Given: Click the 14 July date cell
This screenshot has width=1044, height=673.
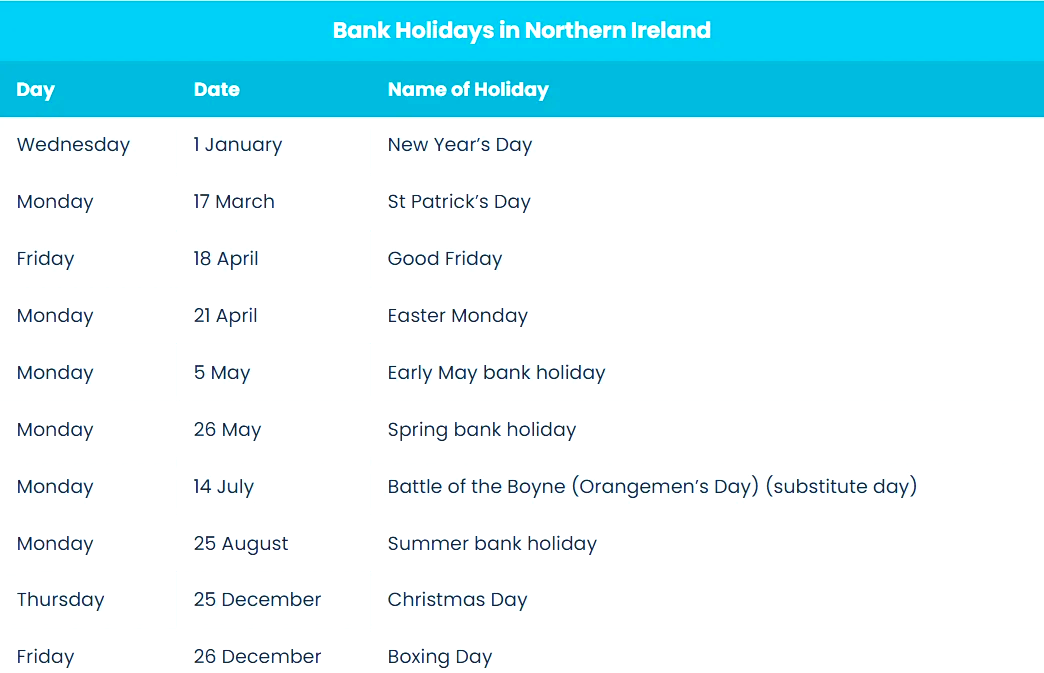Looking at the screenshot, I should click(x=223, y=486).
